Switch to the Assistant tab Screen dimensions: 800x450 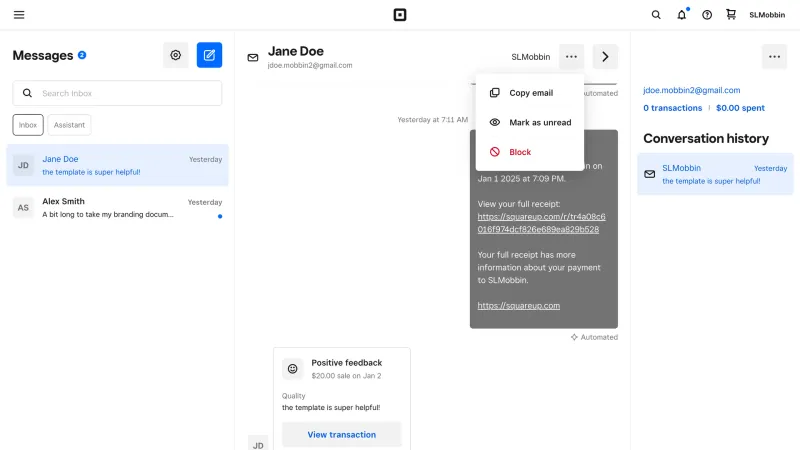(x=69, y=125)
